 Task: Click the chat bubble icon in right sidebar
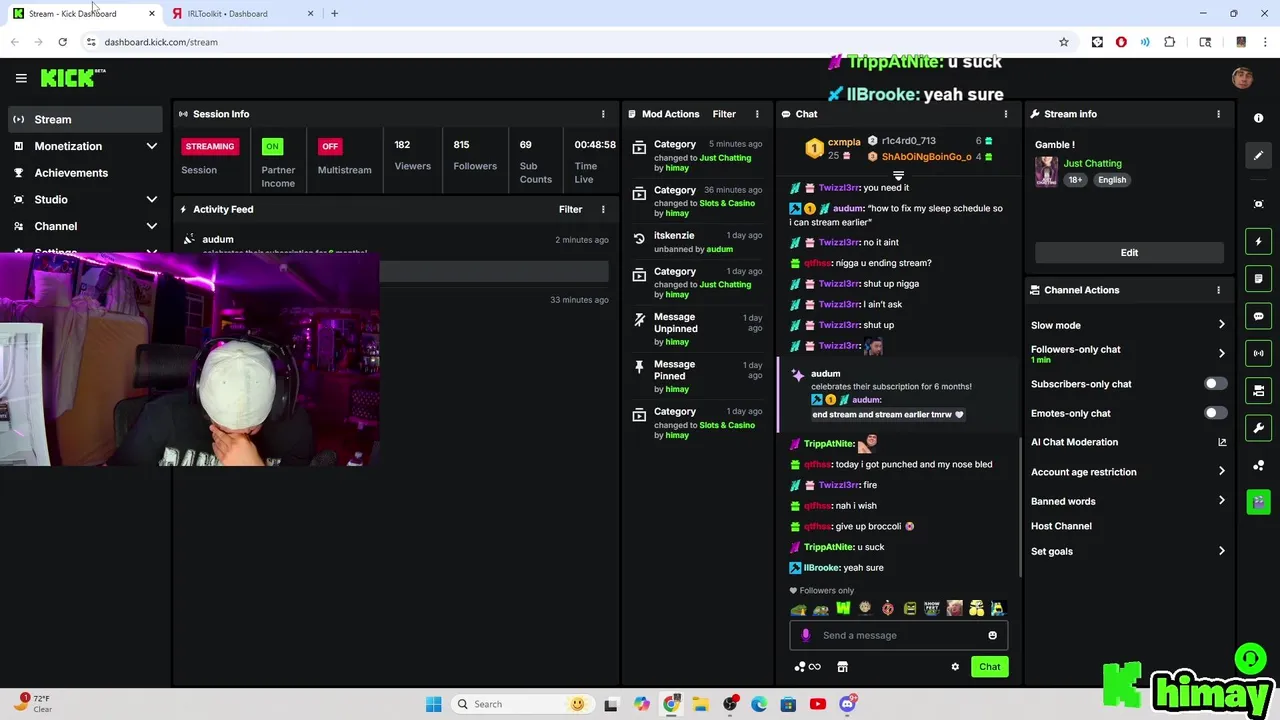pos(1258,316)
